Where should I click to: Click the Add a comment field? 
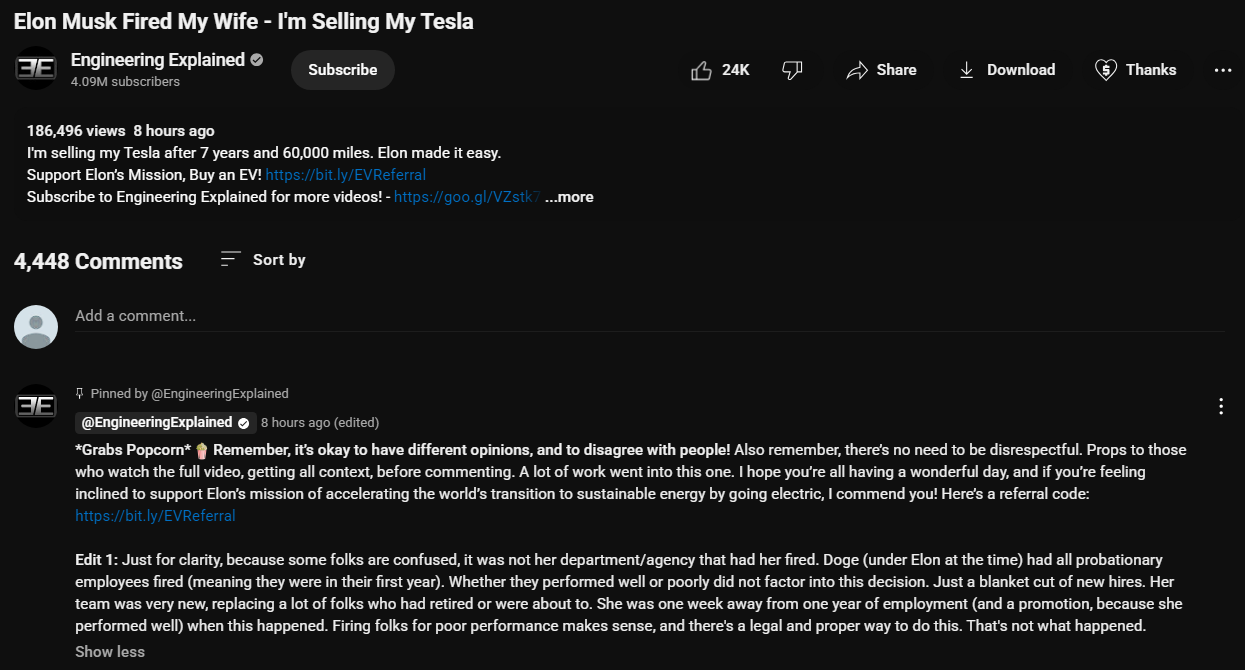(x=649, y=316)
